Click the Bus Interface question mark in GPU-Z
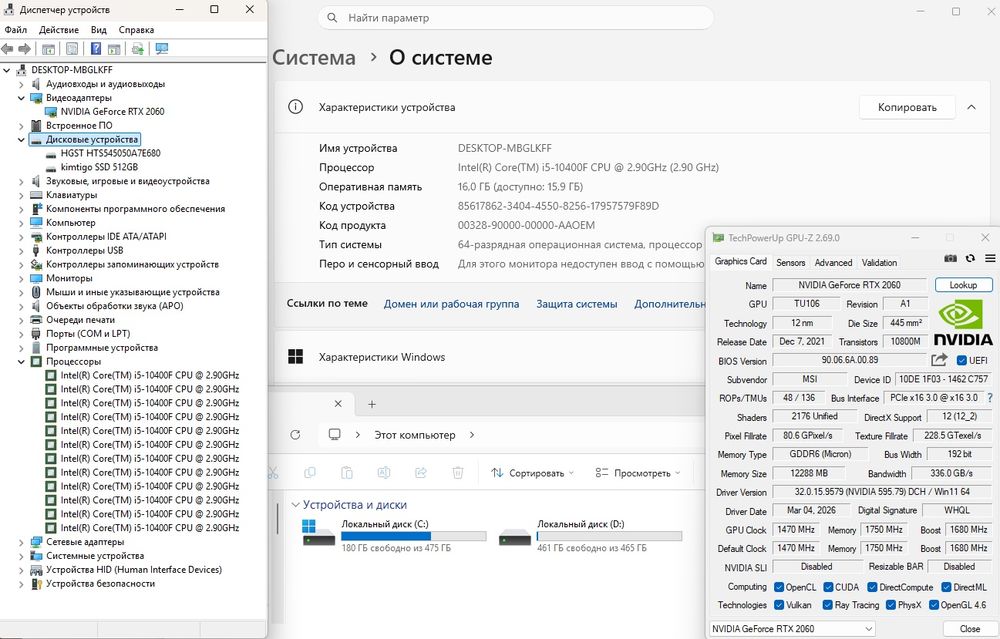This screenshot has width=1000, height=639. [x=990, y=397]
